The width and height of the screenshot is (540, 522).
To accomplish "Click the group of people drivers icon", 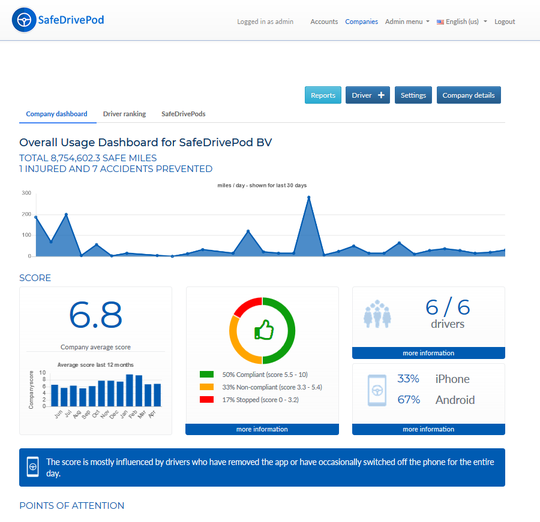I will point(377,314).
